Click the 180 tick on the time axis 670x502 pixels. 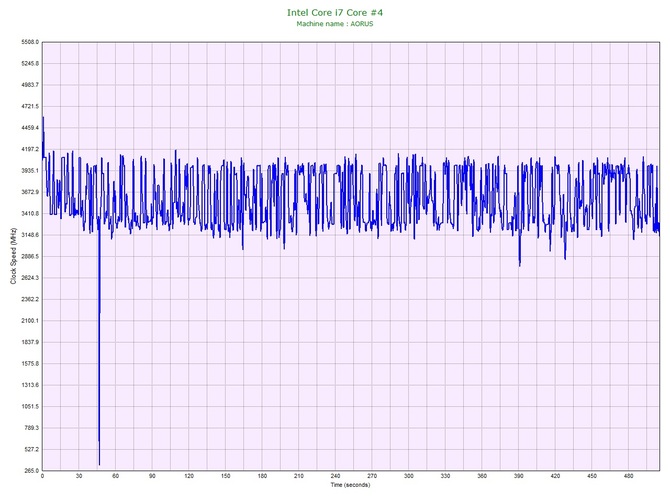click(262, 476)
